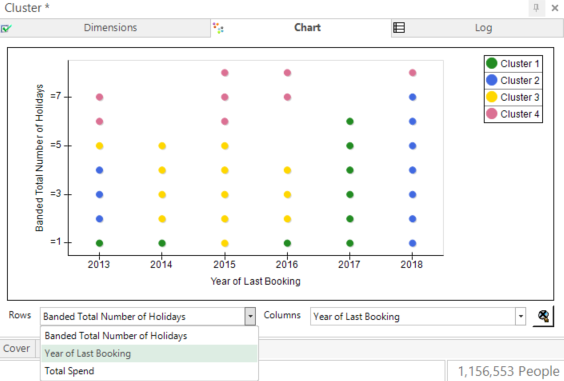Click the 2015 x-axis label
564x381 pixels.
(x=224, y=264)
